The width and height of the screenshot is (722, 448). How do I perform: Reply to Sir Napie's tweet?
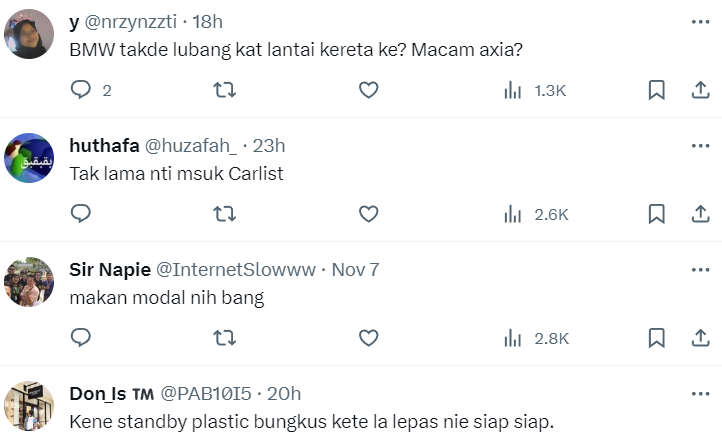[x=82, y=338]
